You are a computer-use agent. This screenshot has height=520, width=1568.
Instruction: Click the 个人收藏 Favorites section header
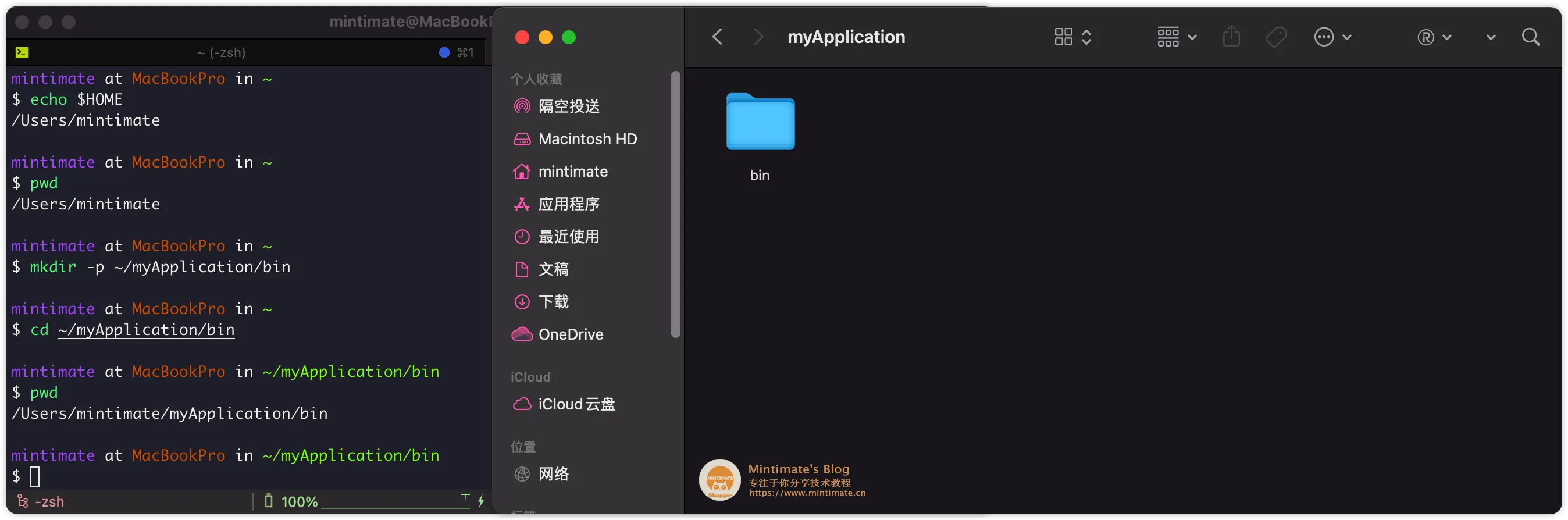coord(536,79)
